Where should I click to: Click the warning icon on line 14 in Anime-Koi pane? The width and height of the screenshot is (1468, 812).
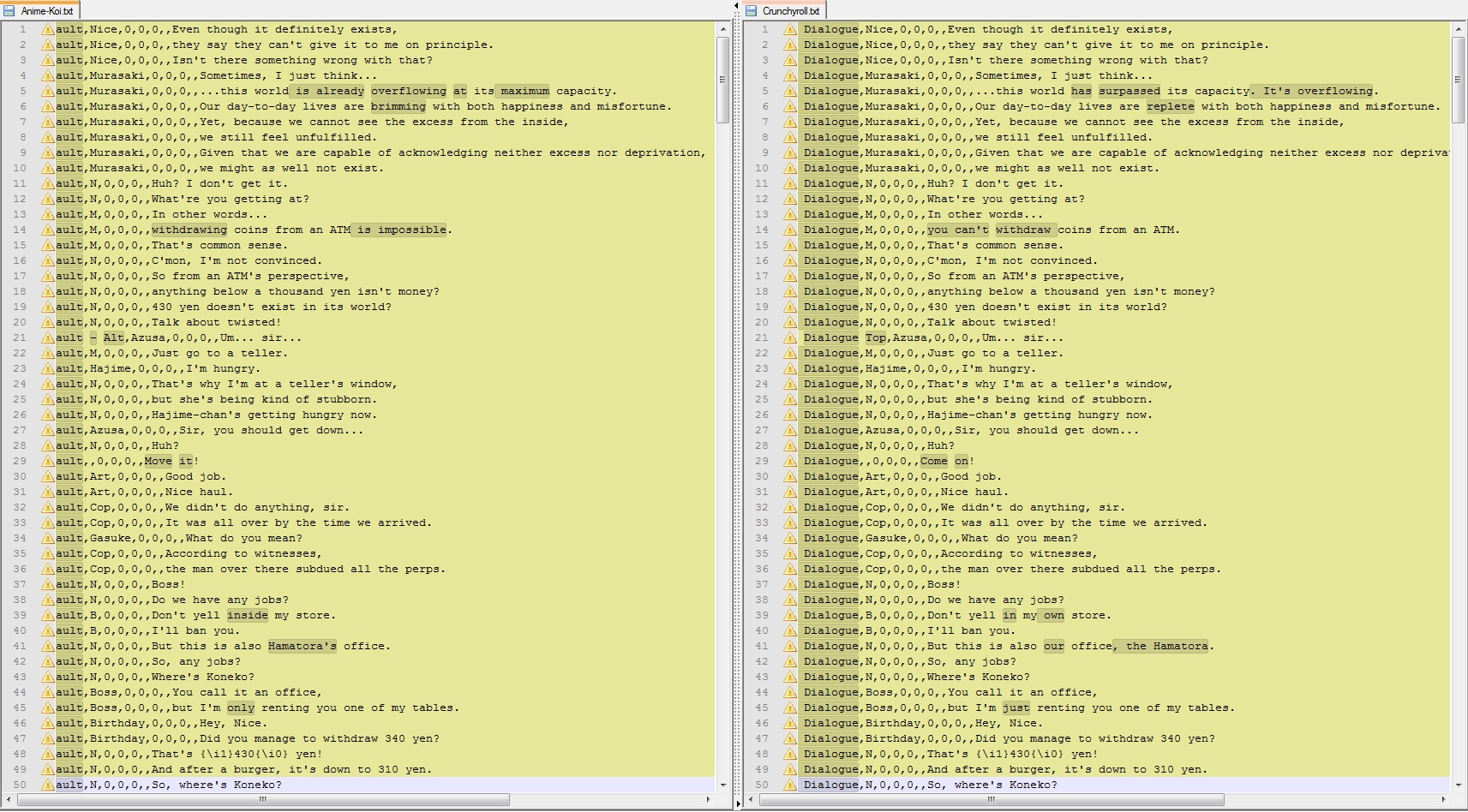(48, 230)
